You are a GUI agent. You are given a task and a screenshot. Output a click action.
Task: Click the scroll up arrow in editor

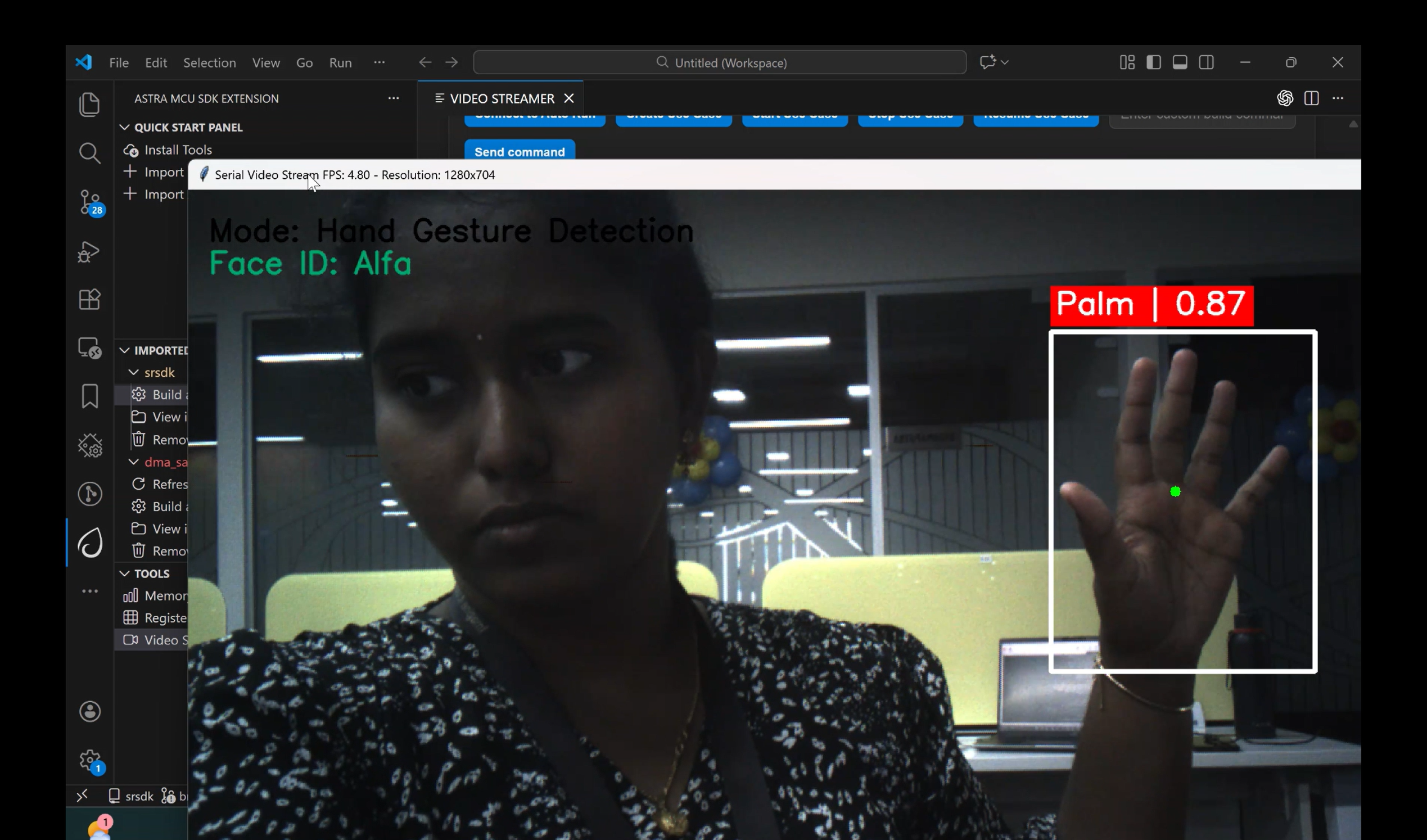coord(1353,124)
